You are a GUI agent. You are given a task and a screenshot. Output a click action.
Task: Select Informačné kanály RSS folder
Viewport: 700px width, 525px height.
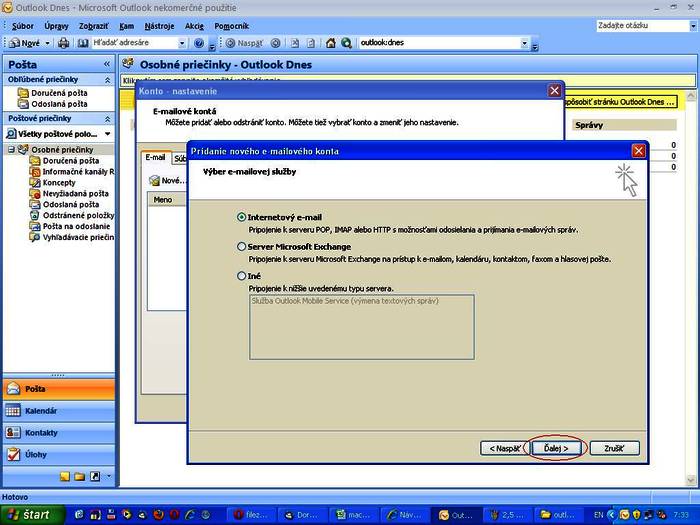coord(78,171)
